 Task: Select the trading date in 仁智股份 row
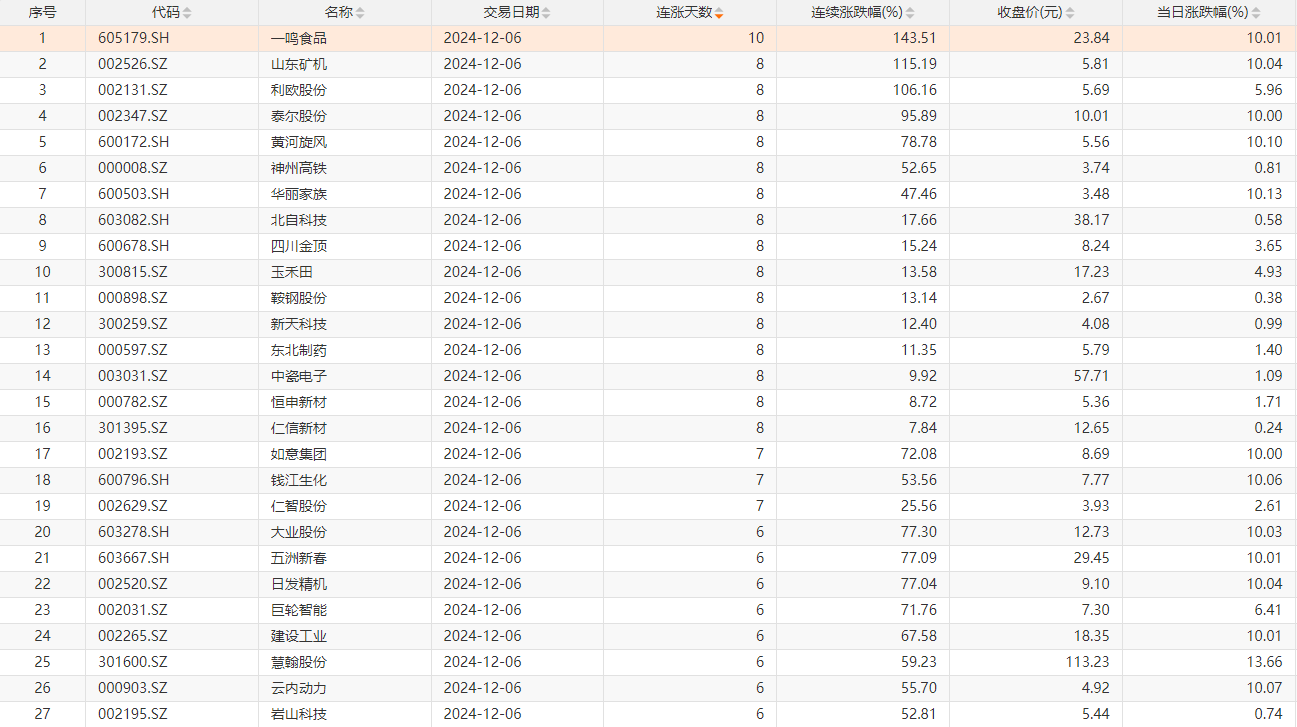[x=483, y=507]
